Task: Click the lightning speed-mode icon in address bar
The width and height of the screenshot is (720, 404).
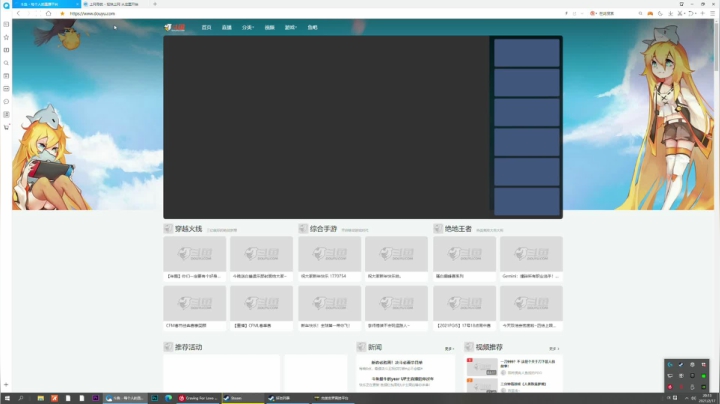Action: tap(566, 14)
